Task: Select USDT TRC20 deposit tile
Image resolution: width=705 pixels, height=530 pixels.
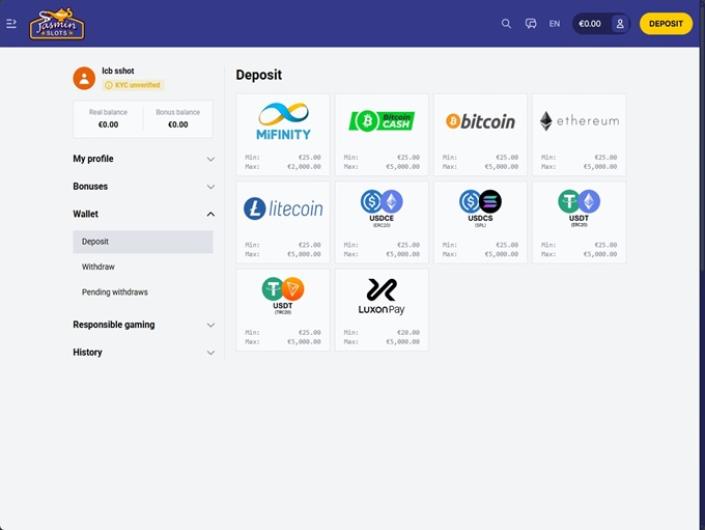Action: [283, 296]
